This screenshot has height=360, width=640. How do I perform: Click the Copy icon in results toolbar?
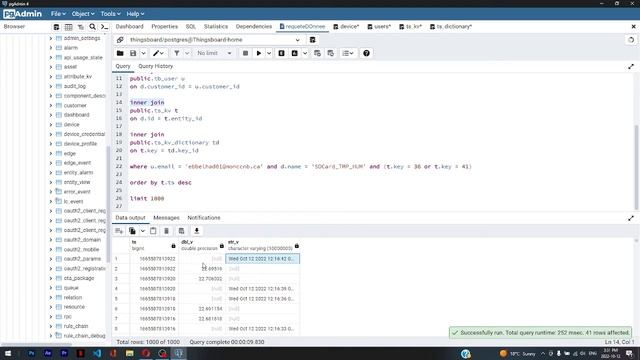point(132,231)
